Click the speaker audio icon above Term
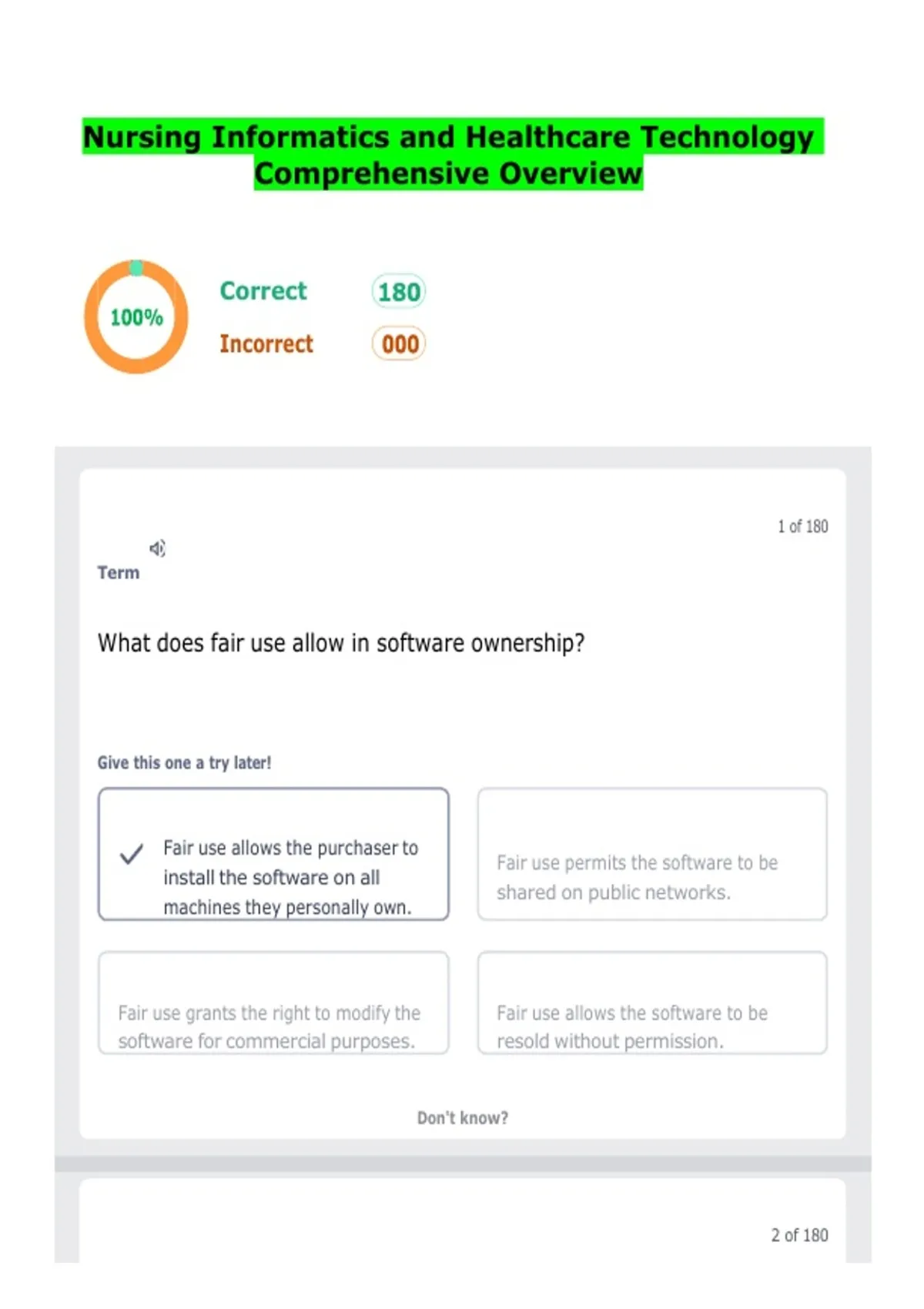 click(157, 548)
